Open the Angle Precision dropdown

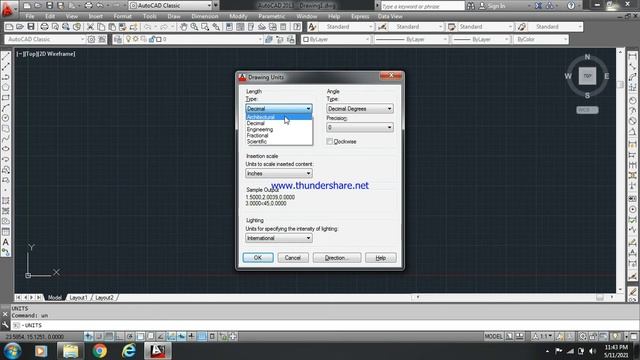pyautogui.click(x=360, y=127)
